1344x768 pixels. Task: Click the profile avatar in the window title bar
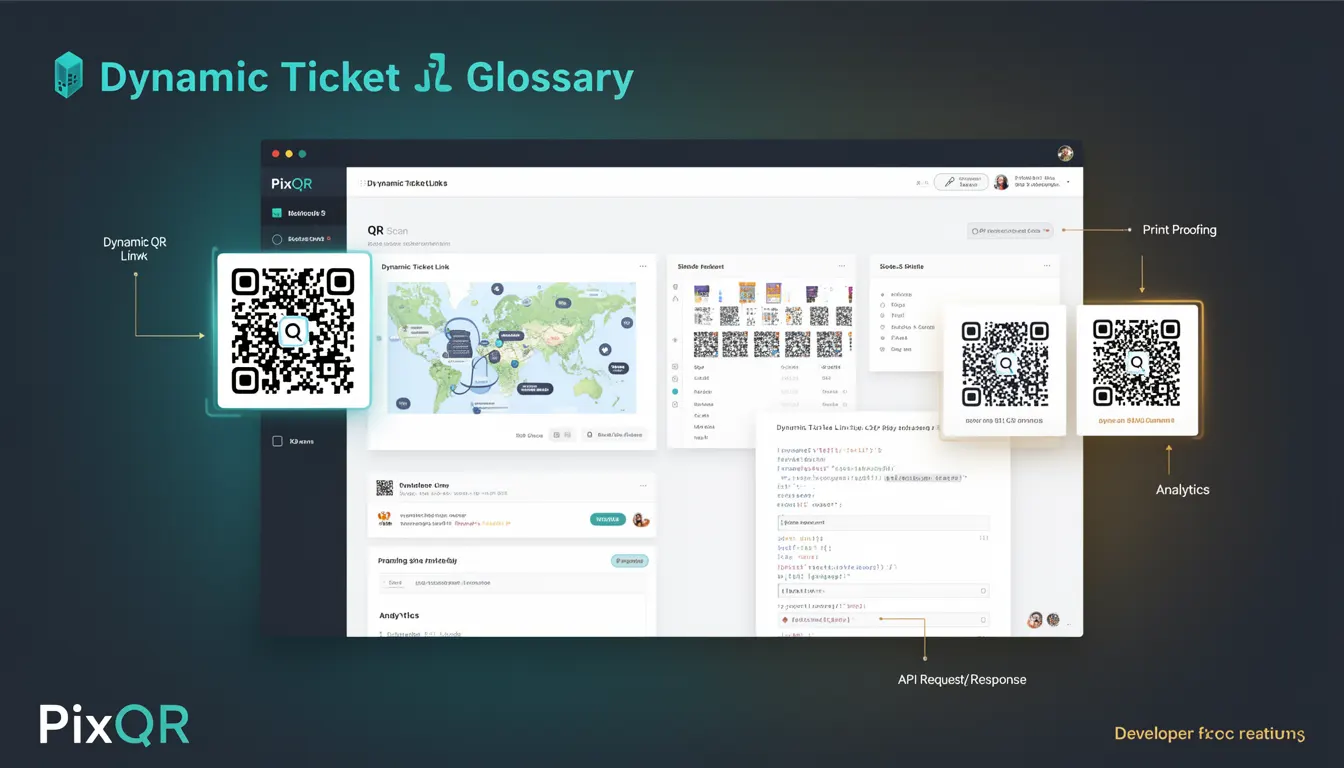coord(1065,153)
